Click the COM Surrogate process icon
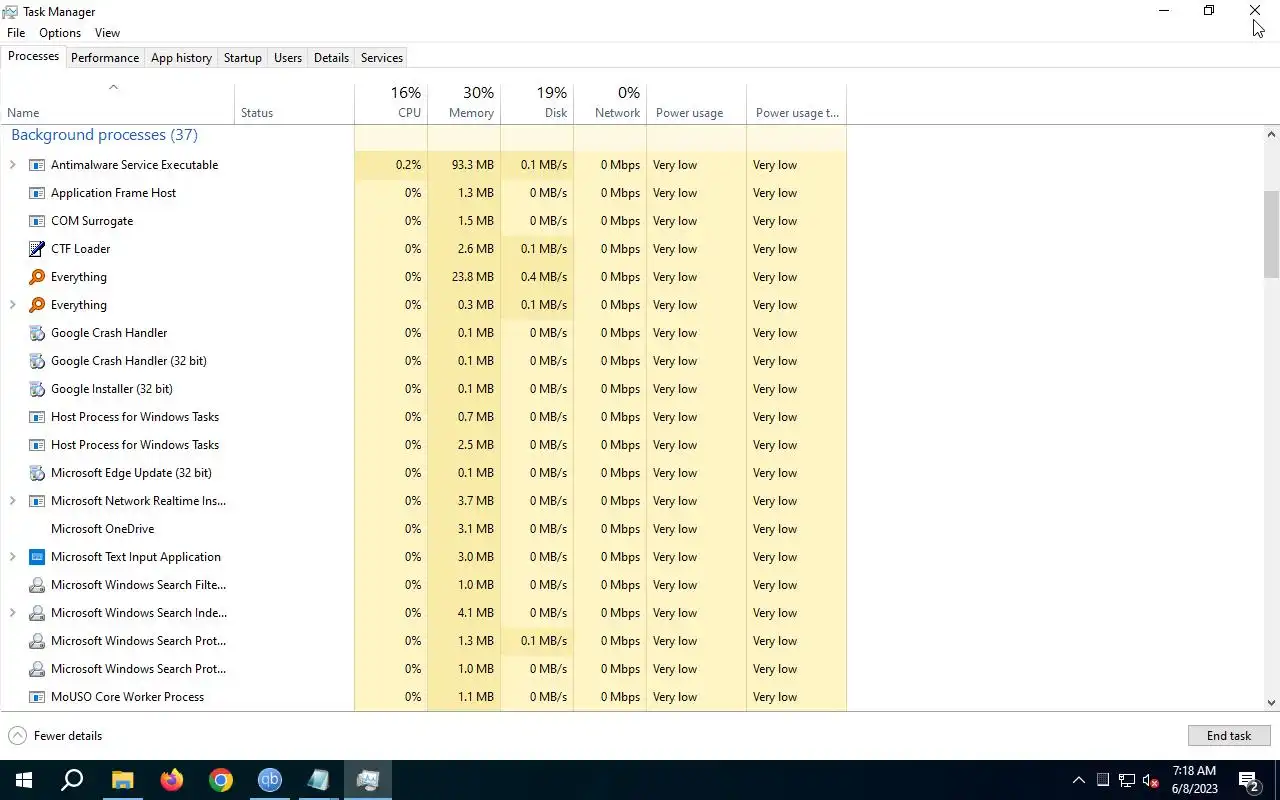Viewport: 1280px width, 800px height. click(37, 221)
